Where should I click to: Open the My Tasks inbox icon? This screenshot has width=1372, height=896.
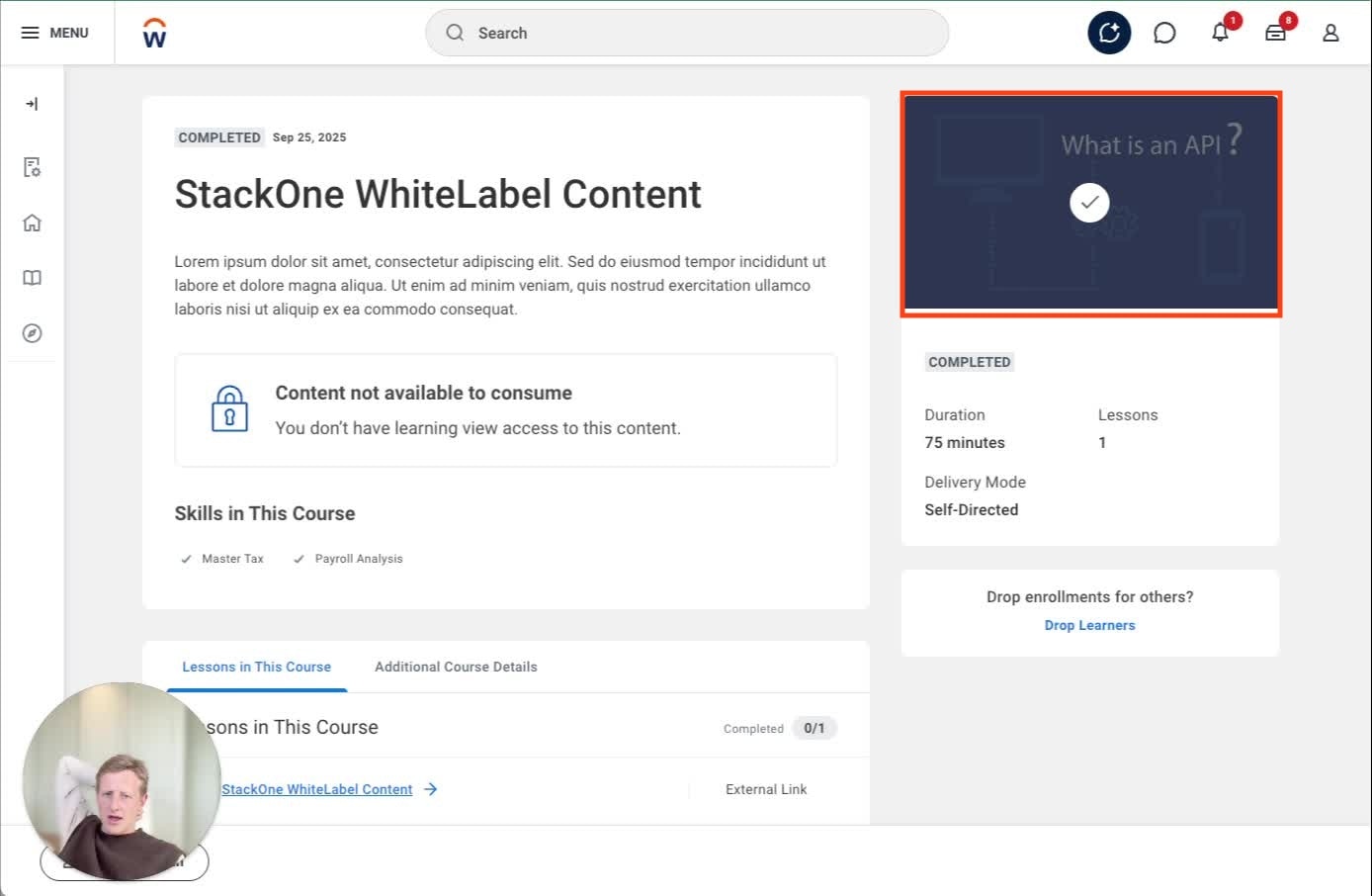click(x=1275, y=33)
